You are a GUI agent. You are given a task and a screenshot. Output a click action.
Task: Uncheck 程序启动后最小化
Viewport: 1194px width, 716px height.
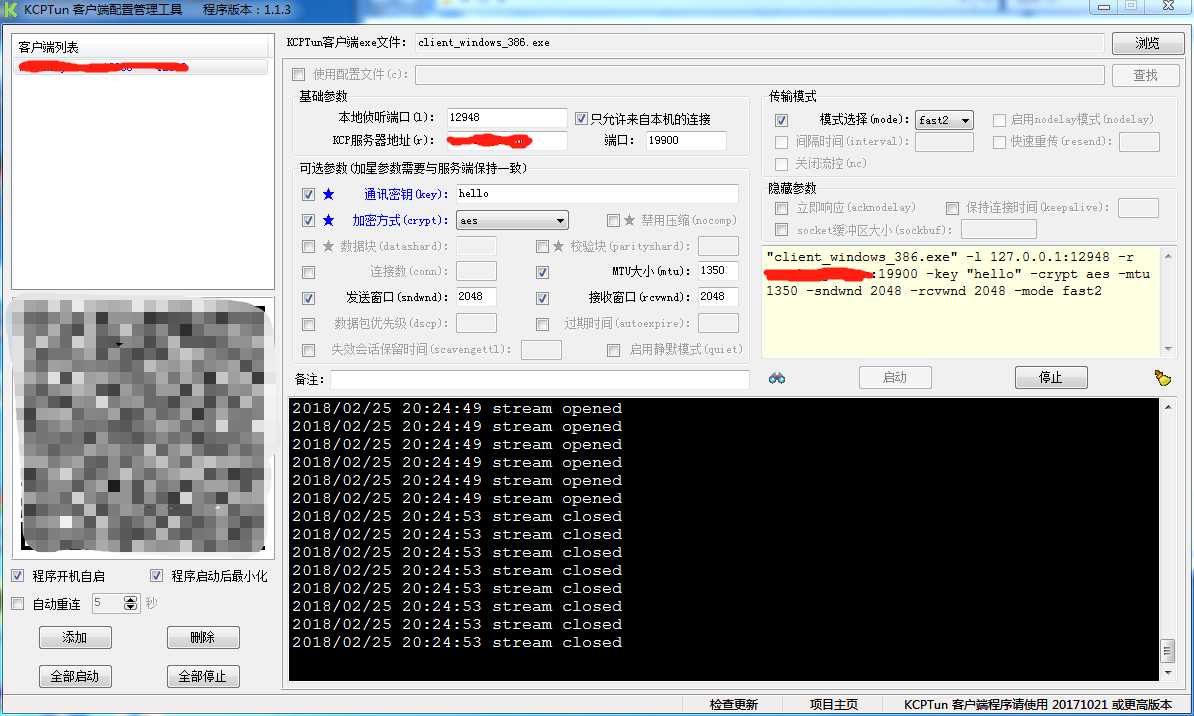[156, 576]
